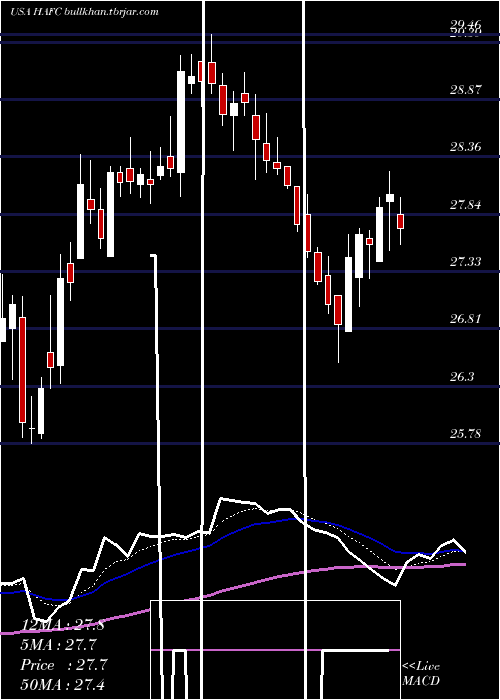Click the 29.46 price axis label
This screenshot has height=700, width=500.
click(466, 25)
